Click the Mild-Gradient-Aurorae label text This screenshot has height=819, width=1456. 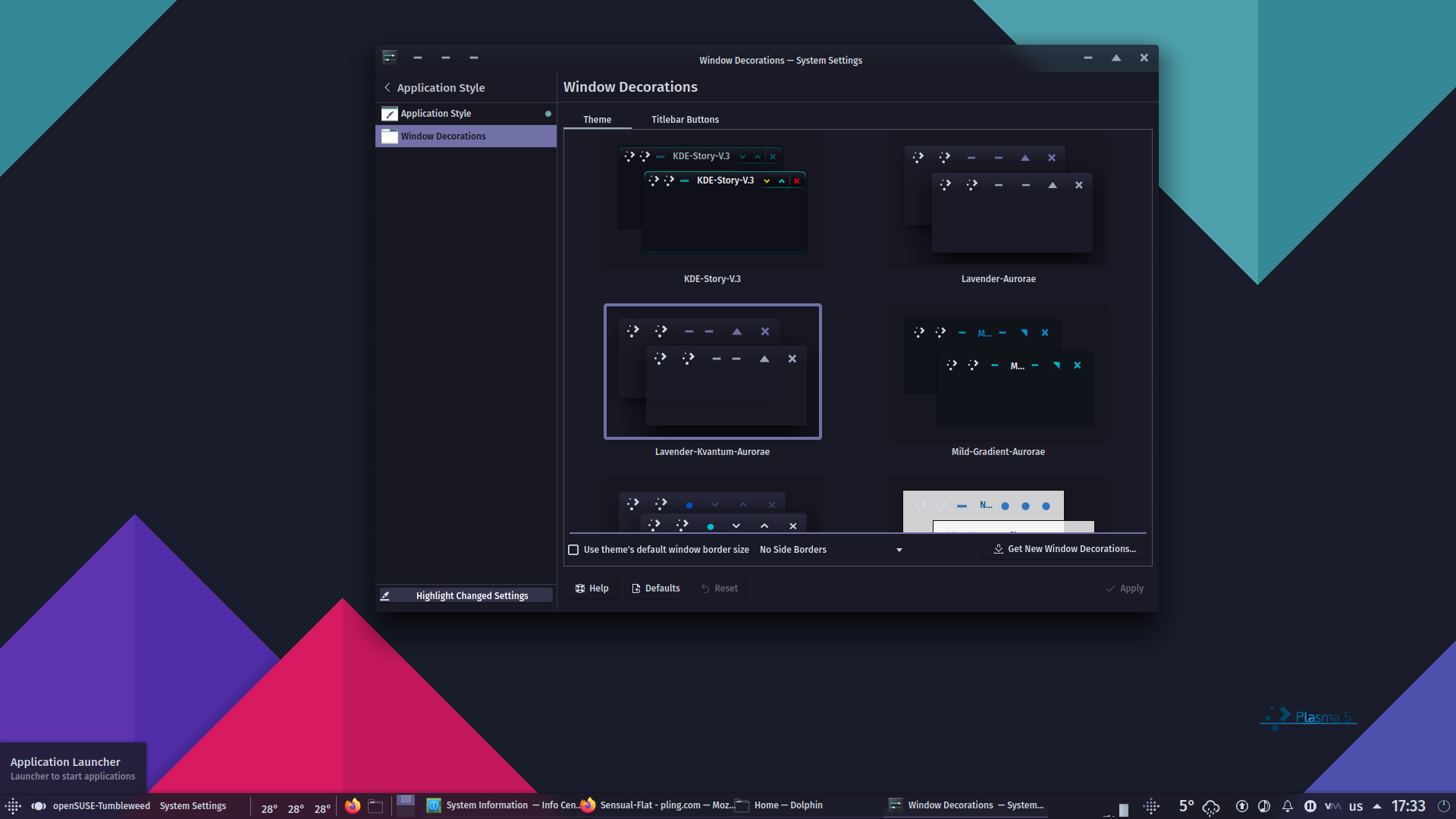(998, 452)
